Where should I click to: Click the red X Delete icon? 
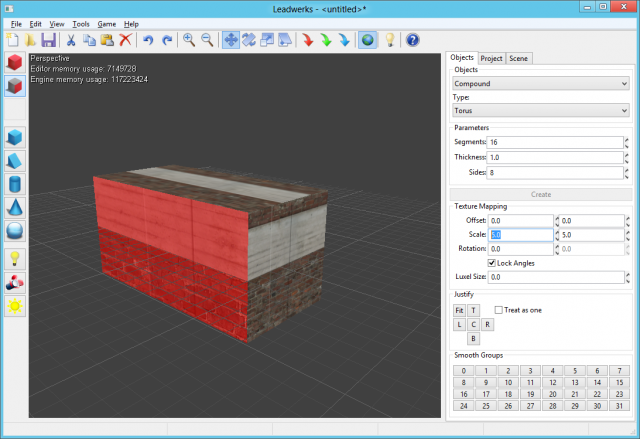pos(125,40)
